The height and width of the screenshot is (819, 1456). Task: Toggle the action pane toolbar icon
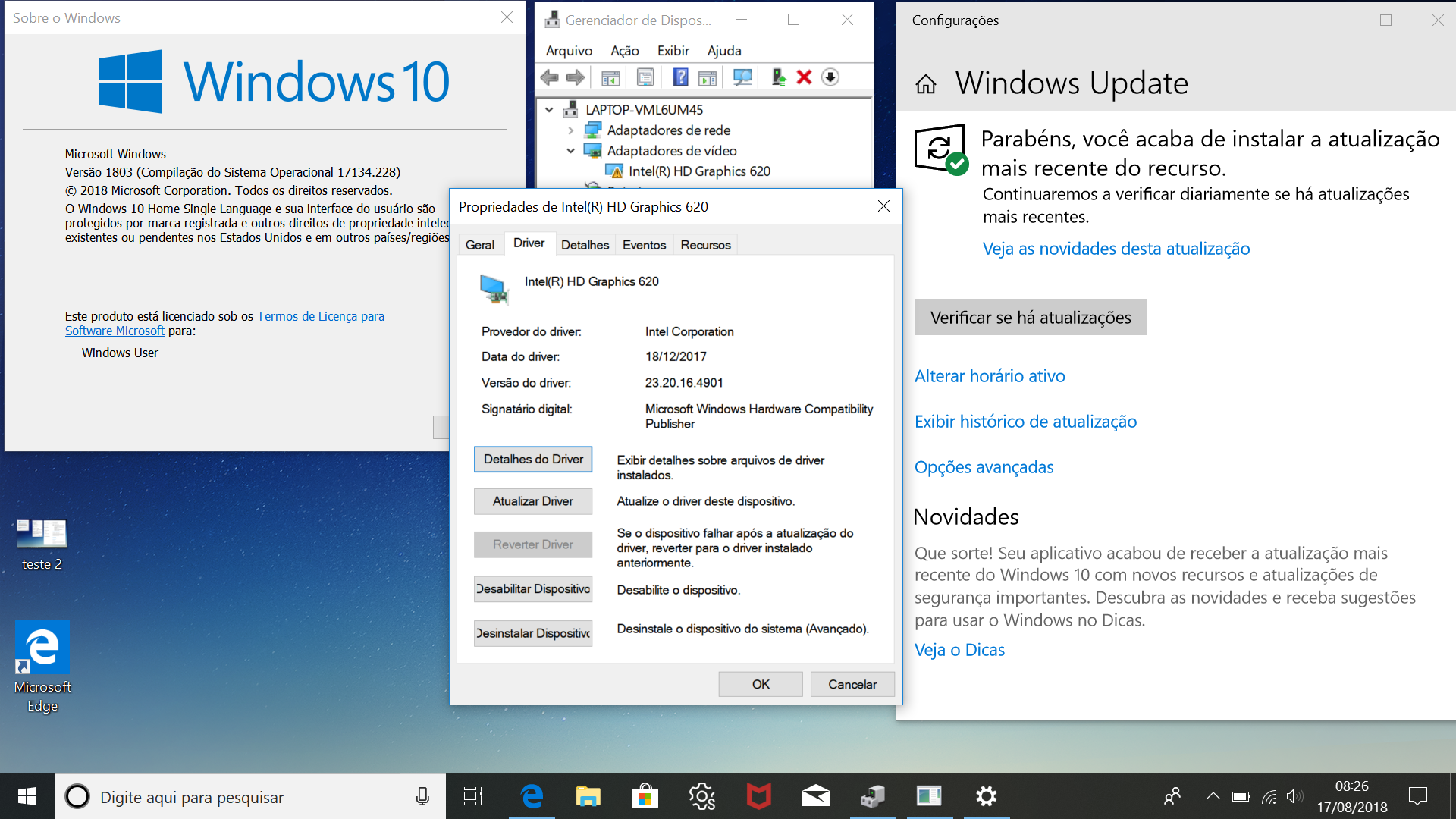click(x=708, y=77)
